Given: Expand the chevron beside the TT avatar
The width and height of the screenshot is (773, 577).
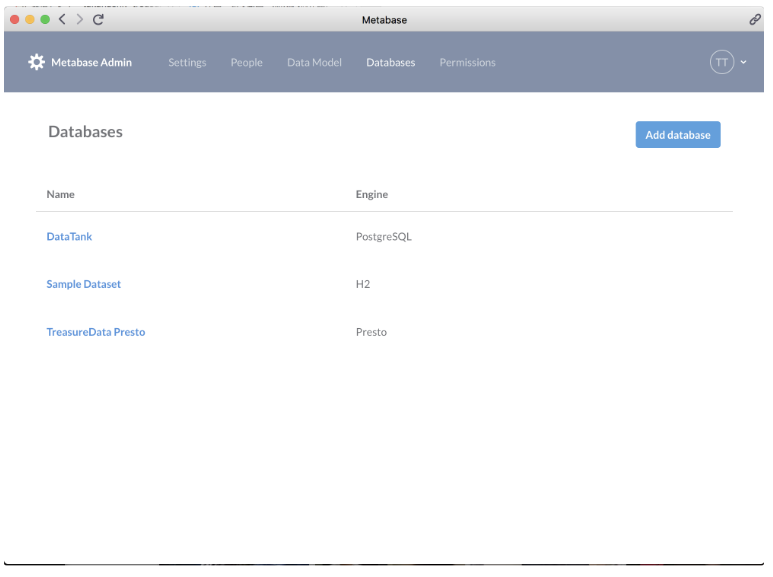Looking at the screenshot, I should 743,62.
